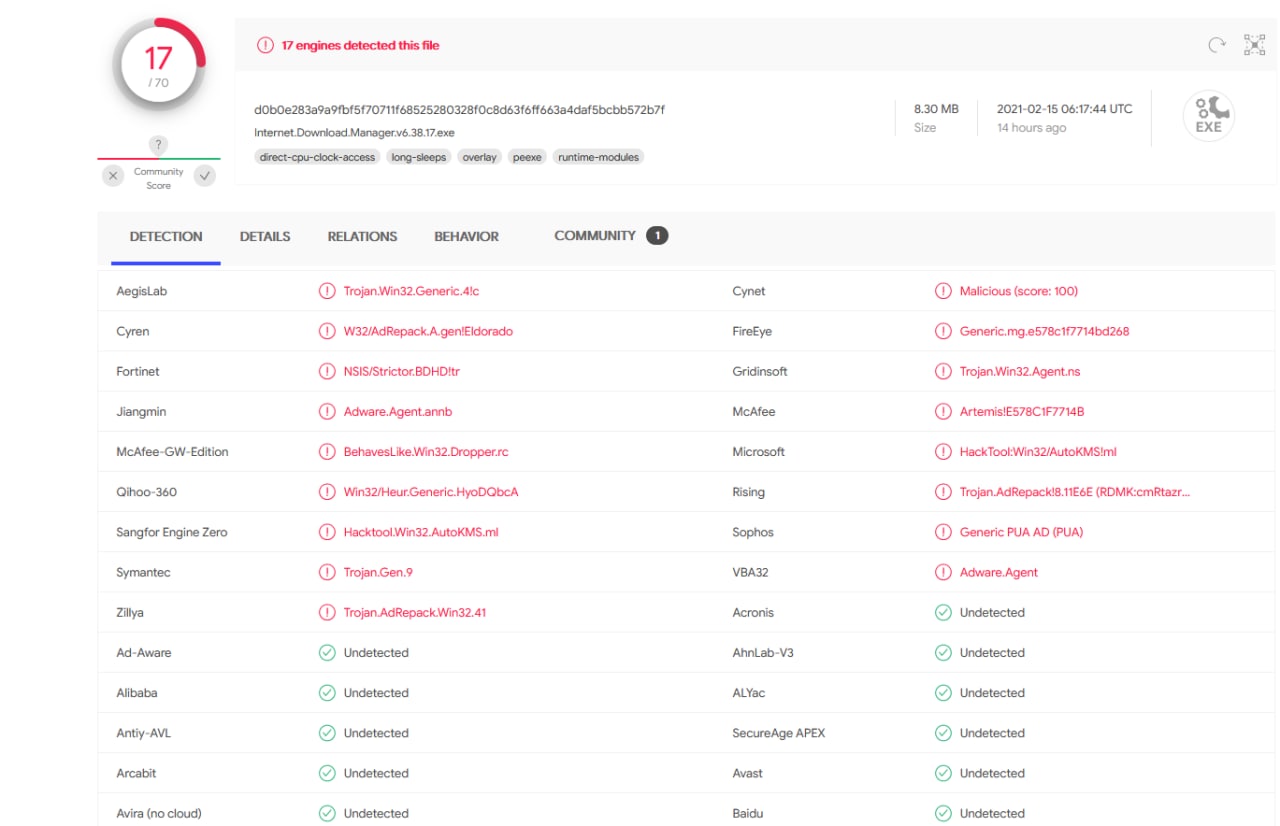Click BehavesLike.Win32.Dropper.rc result
The width and height of the screenshot is (1280, 826).
coord(426,452)
